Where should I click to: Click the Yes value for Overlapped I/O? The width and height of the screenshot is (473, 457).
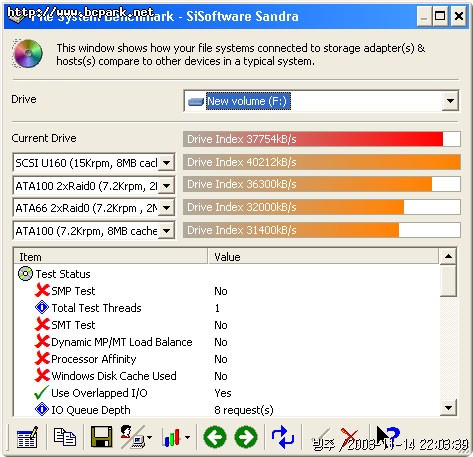pyautogui.click(x=223, y=393)
